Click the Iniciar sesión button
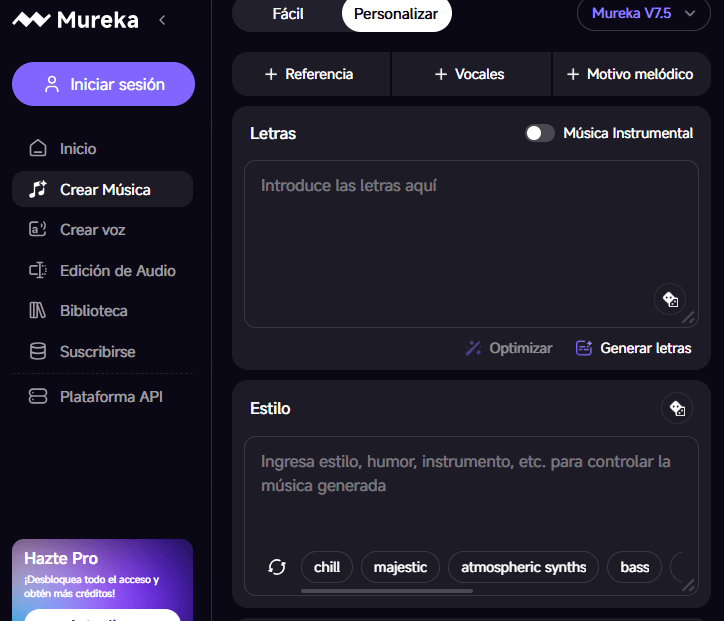 [x=103, y=84]
